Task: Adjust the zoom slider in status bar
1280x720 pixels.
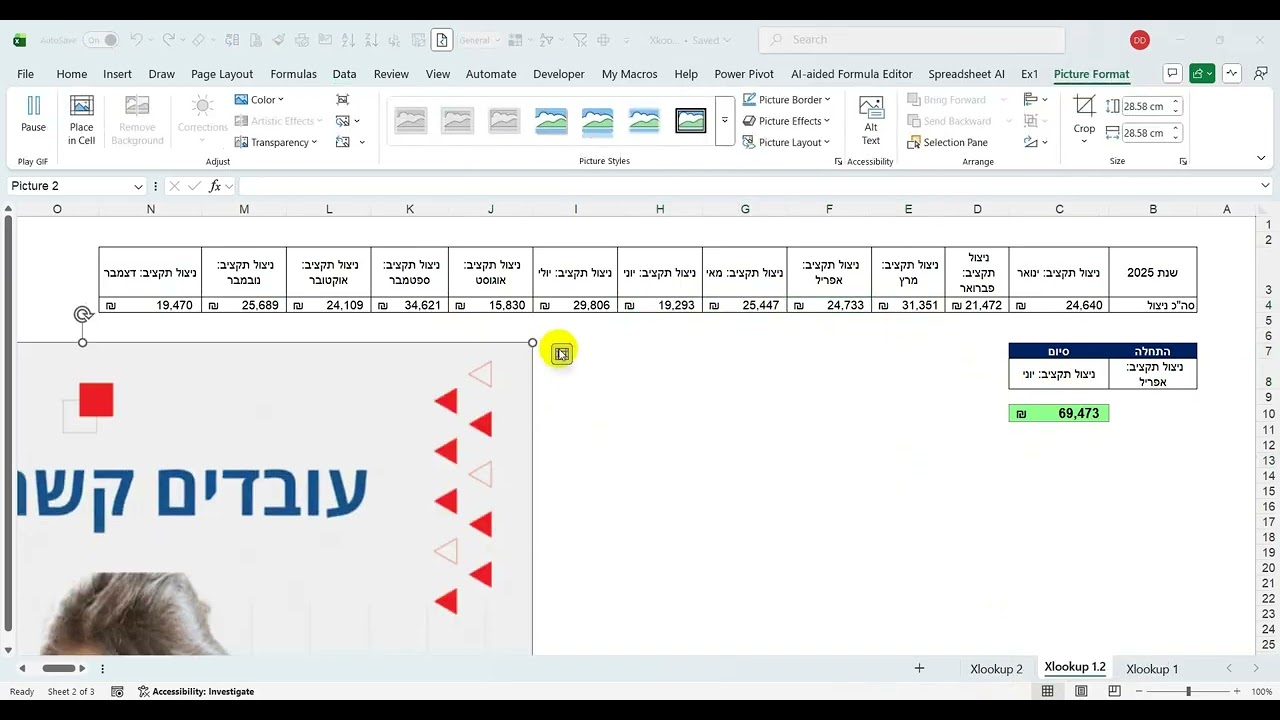Action: coord(1188,691)
